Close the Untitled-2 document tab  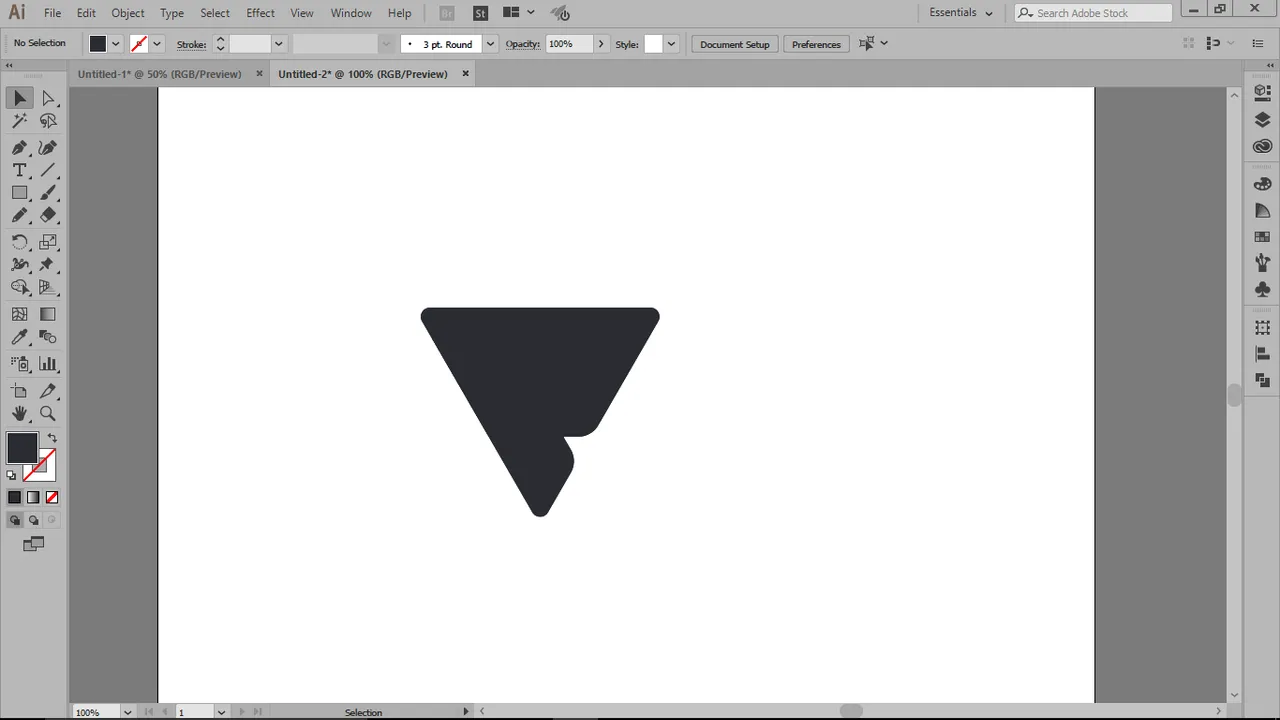(465, 74)
